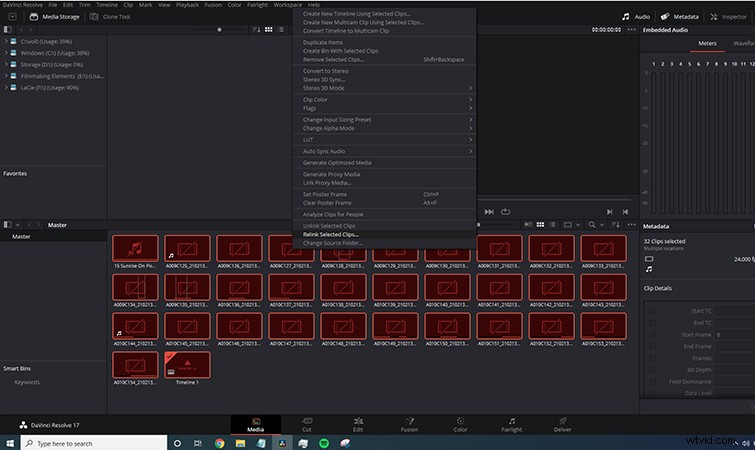The height and width of the screenshot is (450, 755).
Task: Open media pool three-dot options menu
Action: (x=631, y=225)
